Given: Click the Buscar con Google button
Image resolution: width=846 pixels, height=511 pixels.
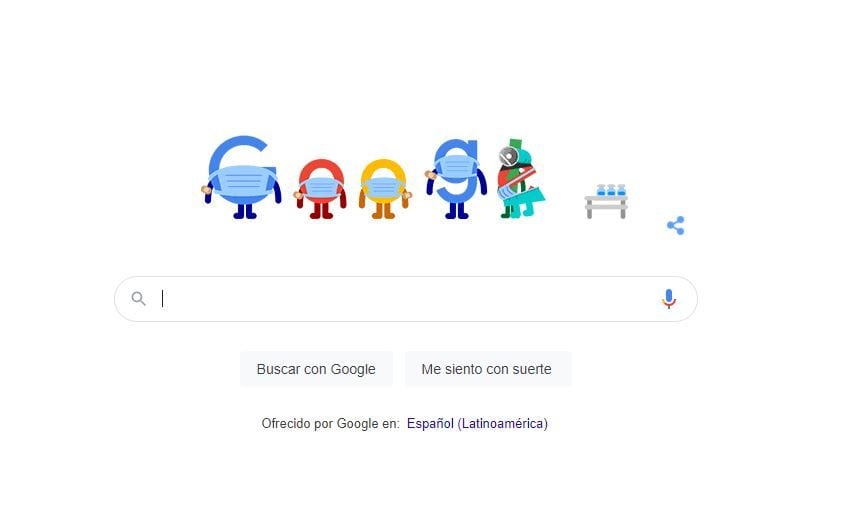Looking at the screenshot, I should 316,369.
